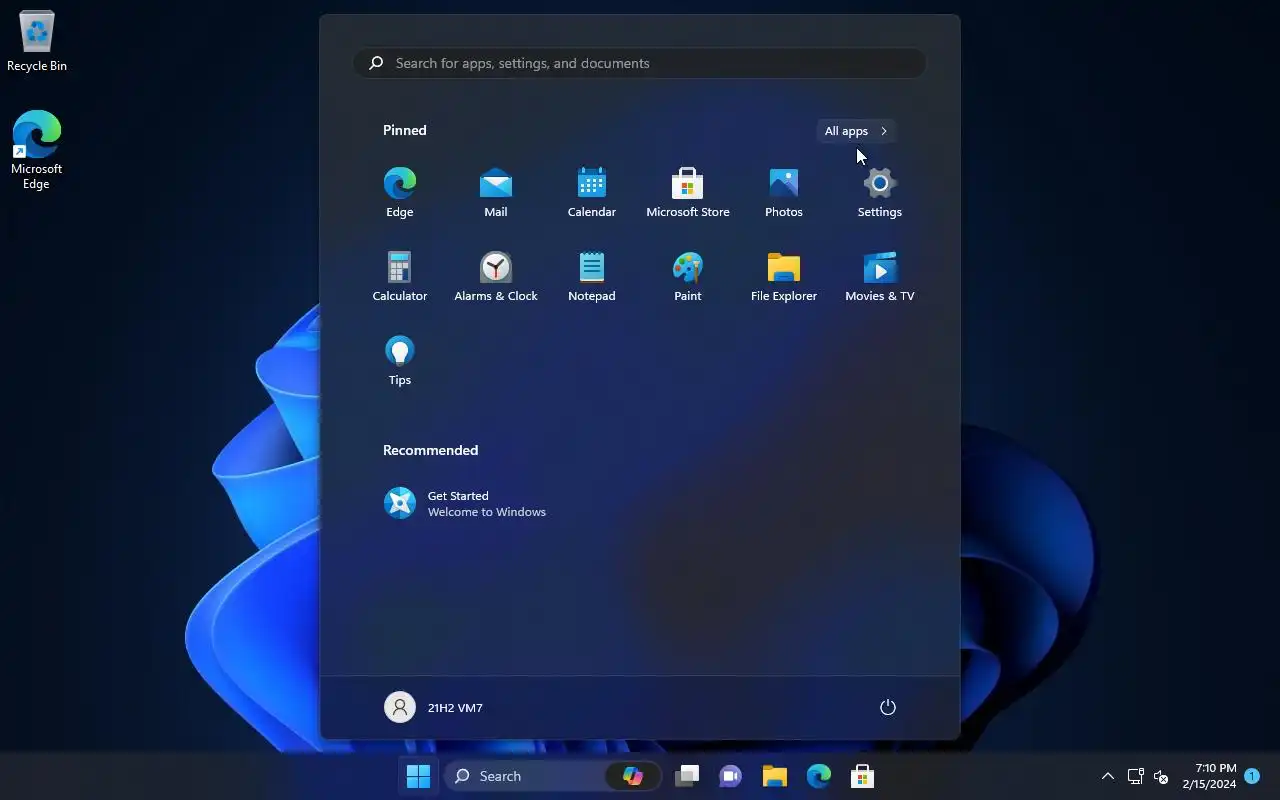Open network status in system tray
This screenshot has height=800, width=1280.
click(1135, 776)
